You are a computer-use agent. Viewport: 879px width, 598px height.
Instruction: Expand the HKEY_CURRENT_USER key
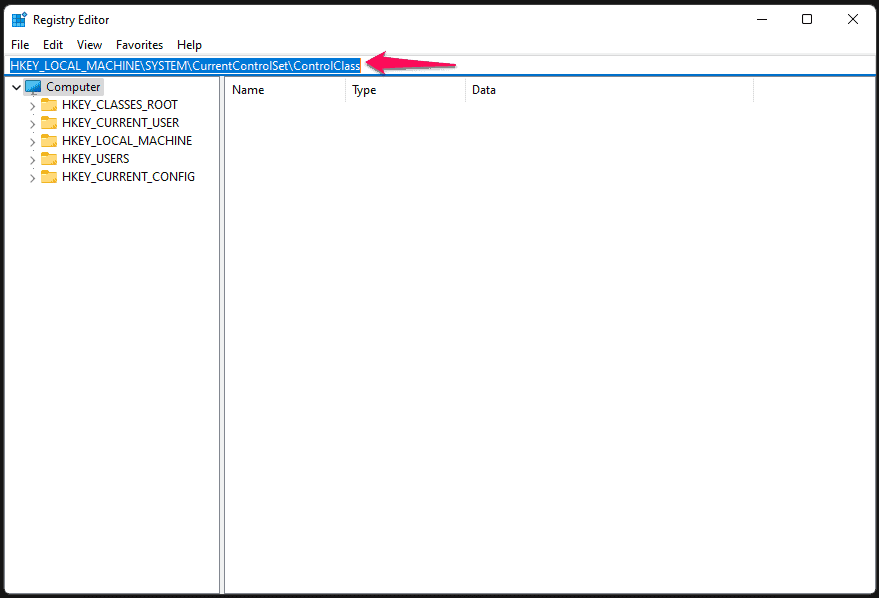coord(33,123)
